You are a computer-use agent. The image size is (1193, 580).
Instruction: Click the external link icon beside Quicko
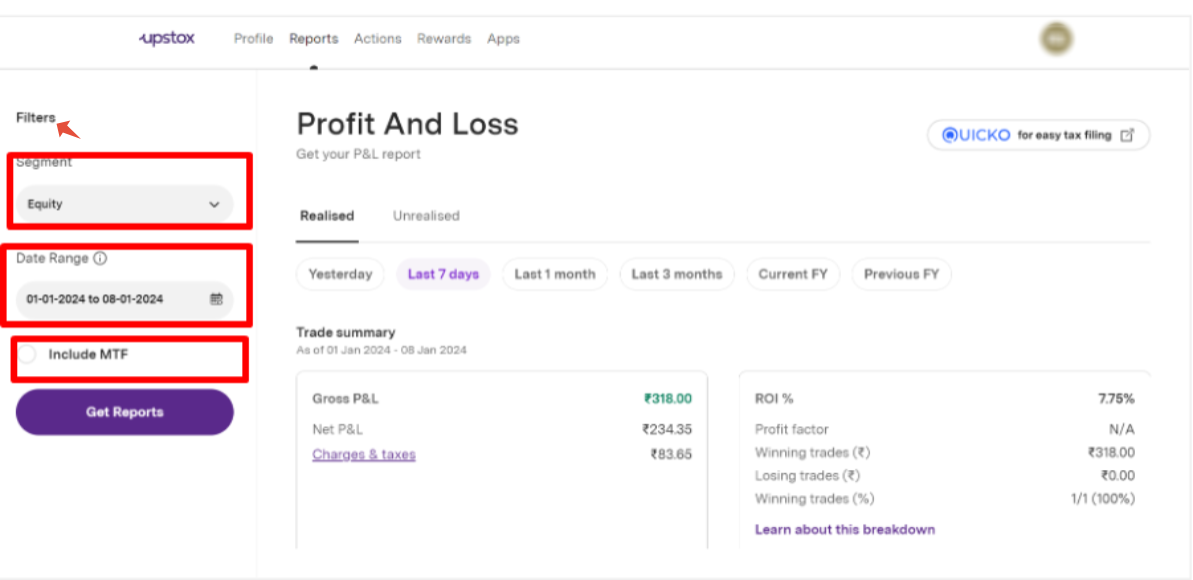click(1128, 135)
